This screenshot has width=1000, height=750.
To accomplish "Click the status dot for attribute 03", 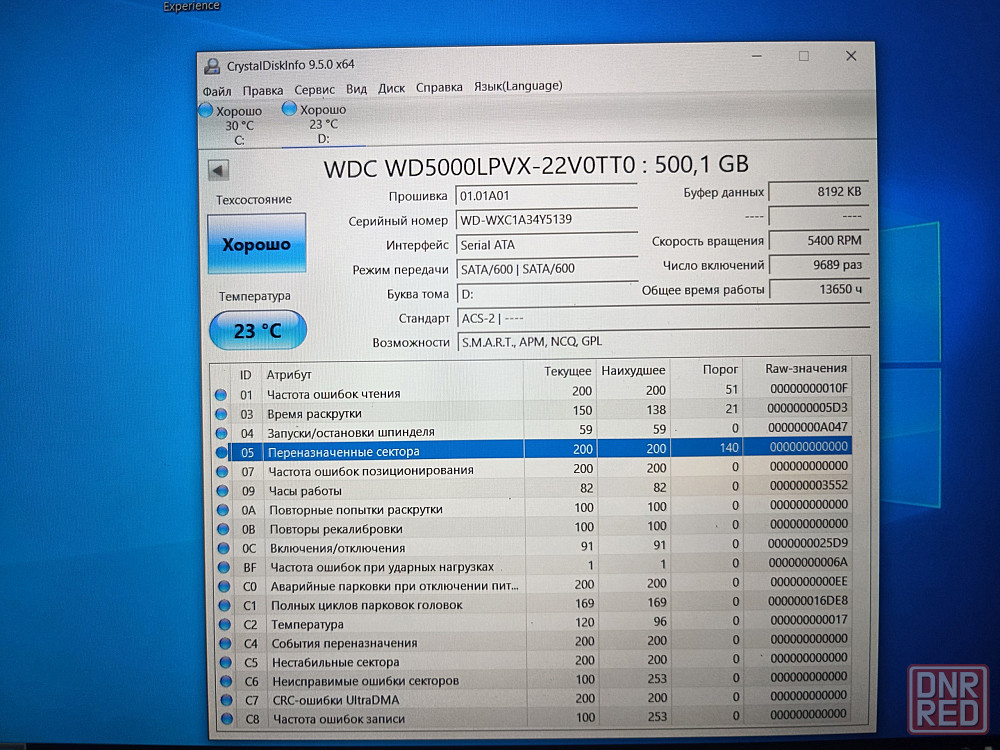I will pyautogui.click(x=221, y=414).
